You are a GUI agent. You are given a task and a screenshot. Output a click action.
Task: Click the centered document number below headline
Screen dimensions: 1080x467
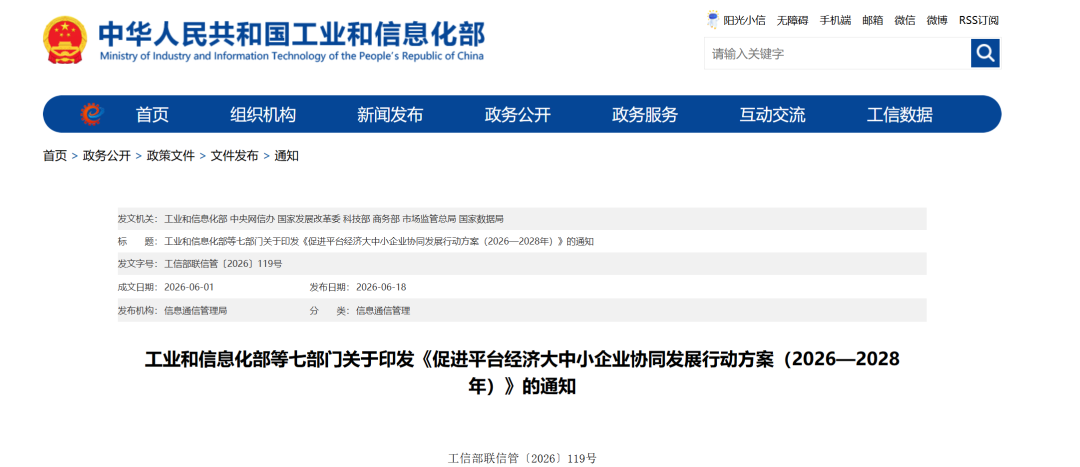[522, 457]
